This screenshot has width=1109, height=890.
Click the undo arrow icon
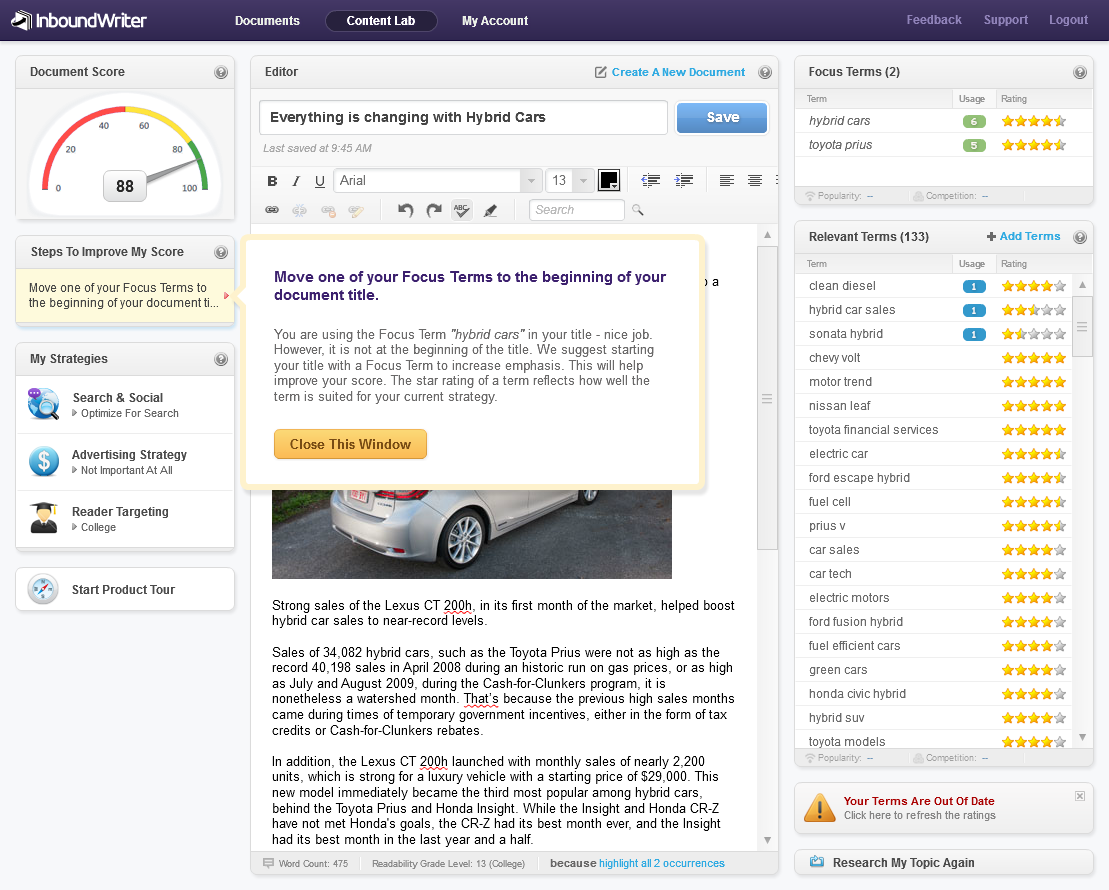[405, 210]
